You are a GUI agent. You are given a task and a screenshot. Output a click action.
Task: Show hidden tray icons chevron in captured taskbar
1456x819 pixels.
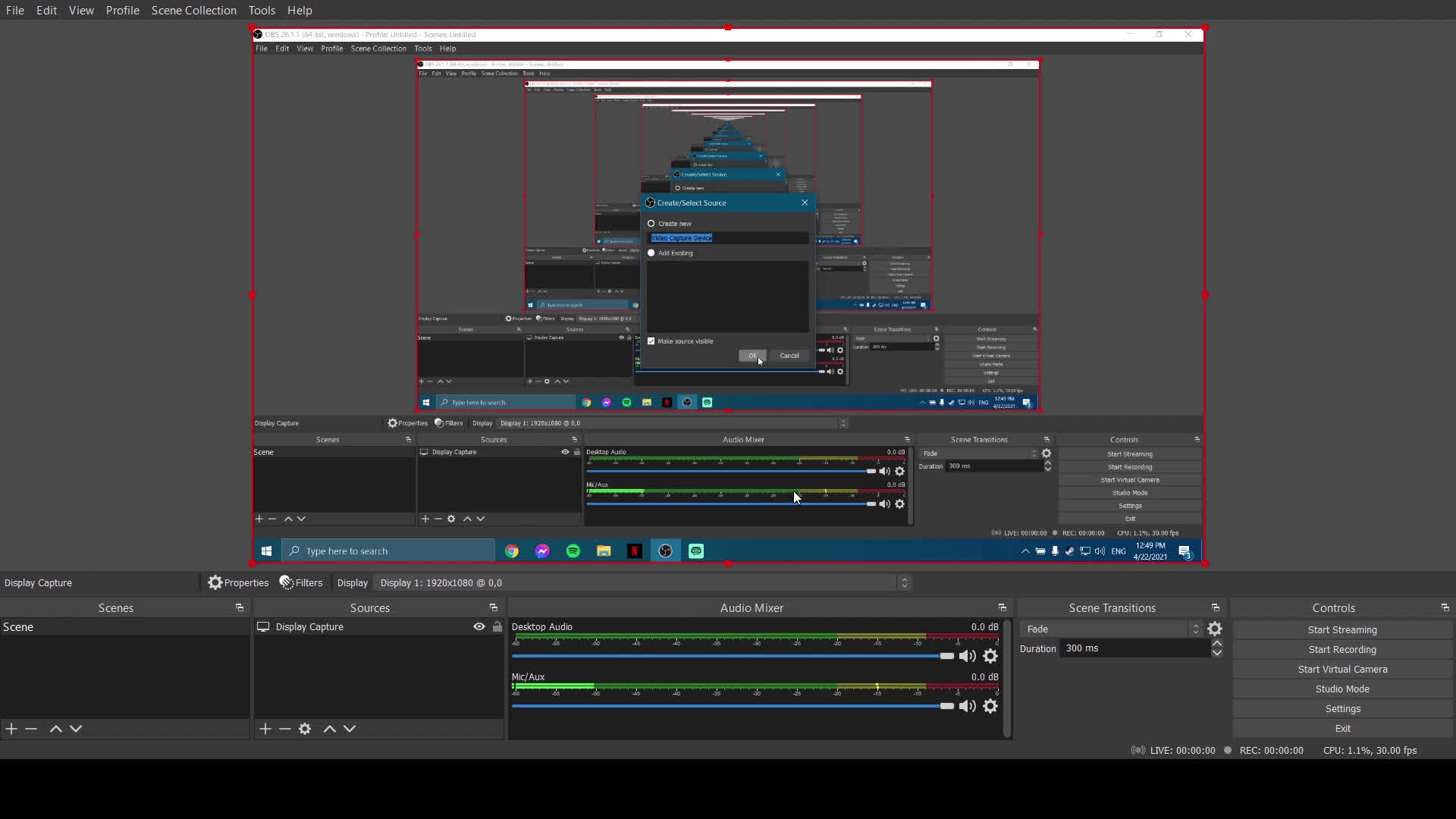coord(1025,551)
